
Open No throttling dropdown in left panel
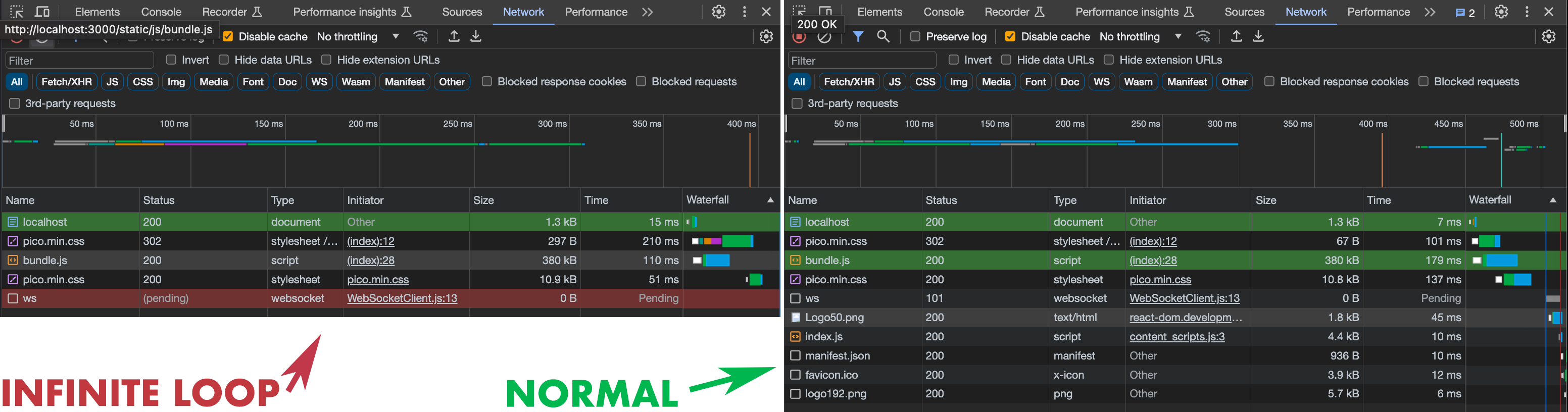[x=358, y=36]
